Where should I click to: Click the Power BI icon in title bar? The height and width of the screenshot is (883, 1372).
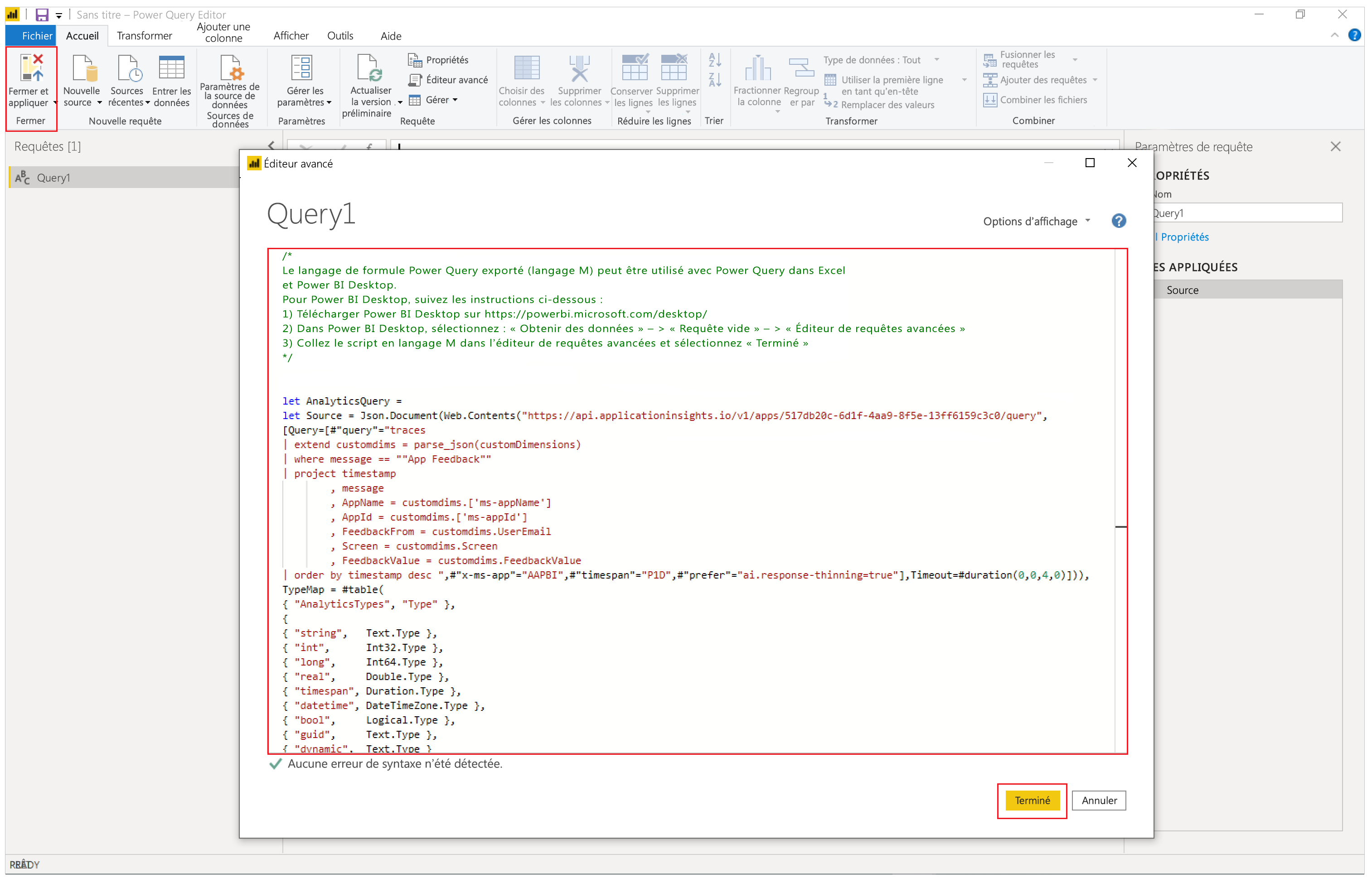(x=13, y=14)
